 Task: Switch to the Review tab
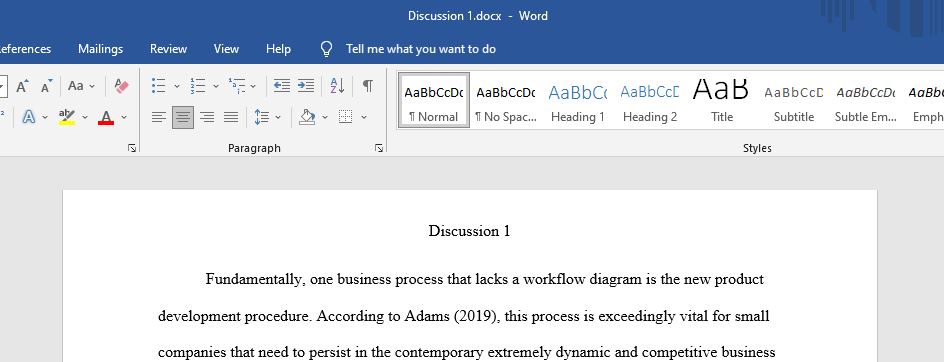pos(169,49)
